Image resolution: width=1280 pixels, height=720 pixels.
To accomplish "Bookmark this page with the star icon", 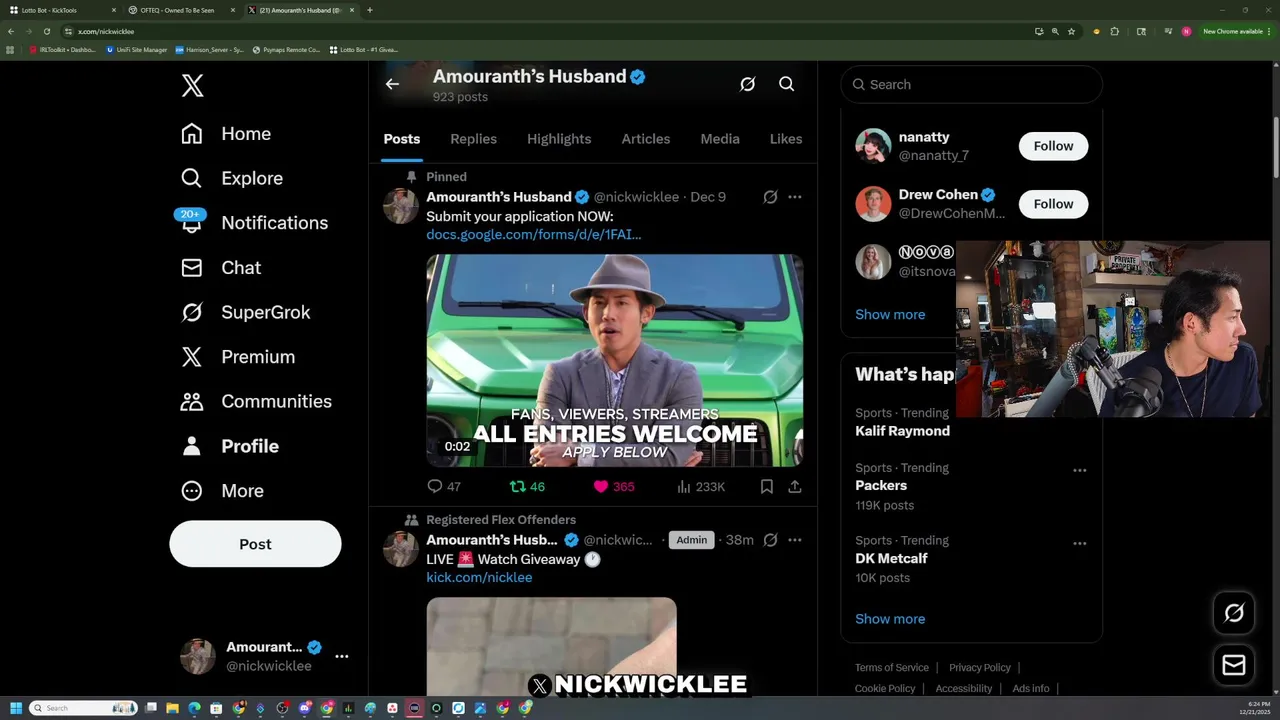I will tap(1071, 31).
